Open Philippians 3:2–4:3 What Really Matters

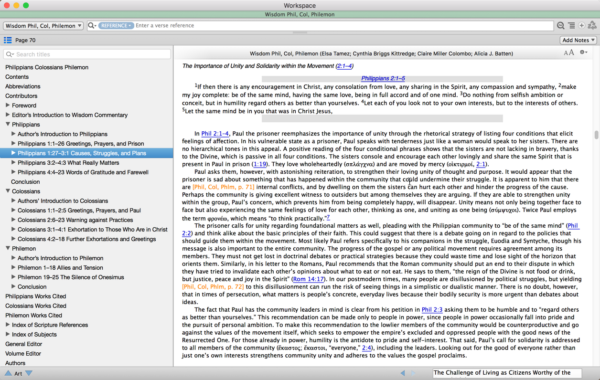pos(68,163)
